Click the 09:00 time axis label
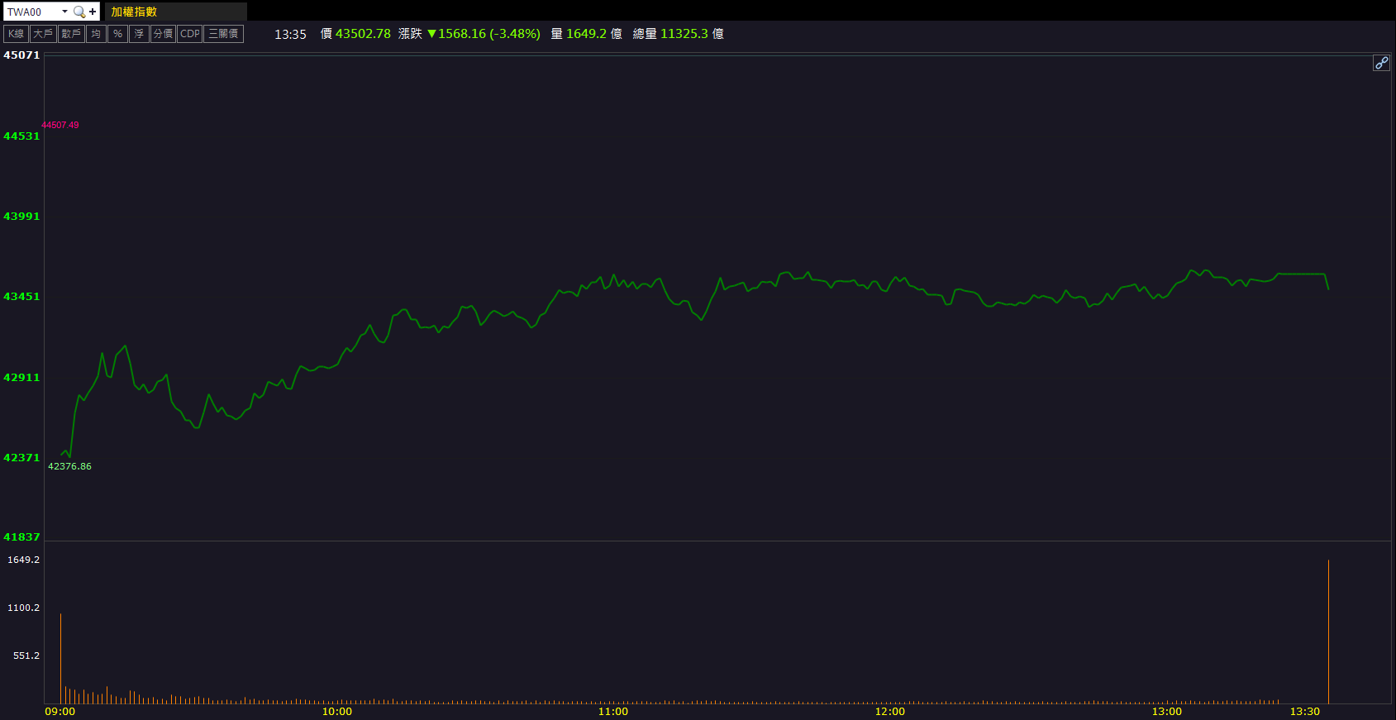Screen dimensions: 1396x720 [x=60, y=712]
